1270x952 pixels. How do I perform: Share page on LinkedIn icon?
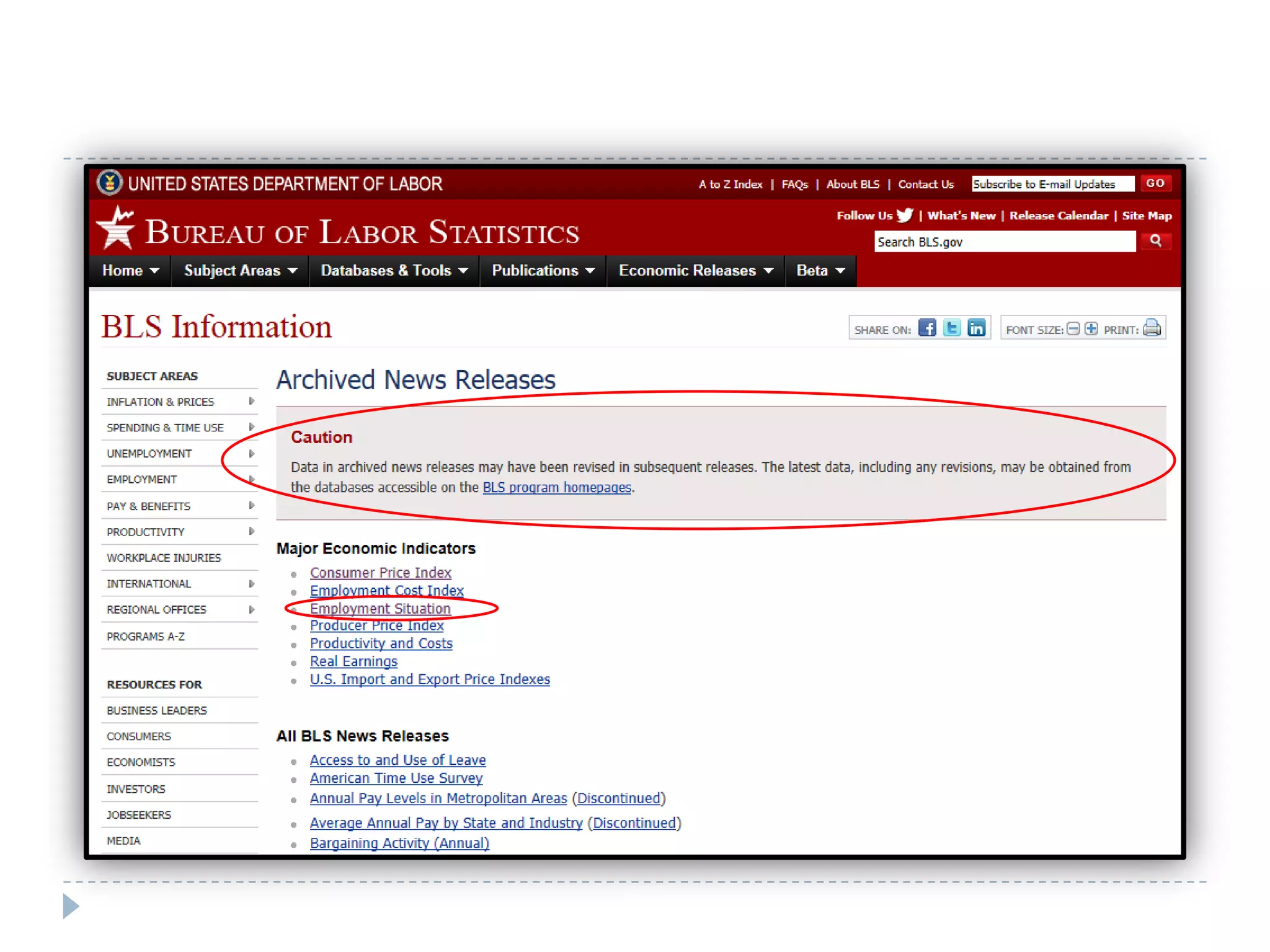coord(976,328)
